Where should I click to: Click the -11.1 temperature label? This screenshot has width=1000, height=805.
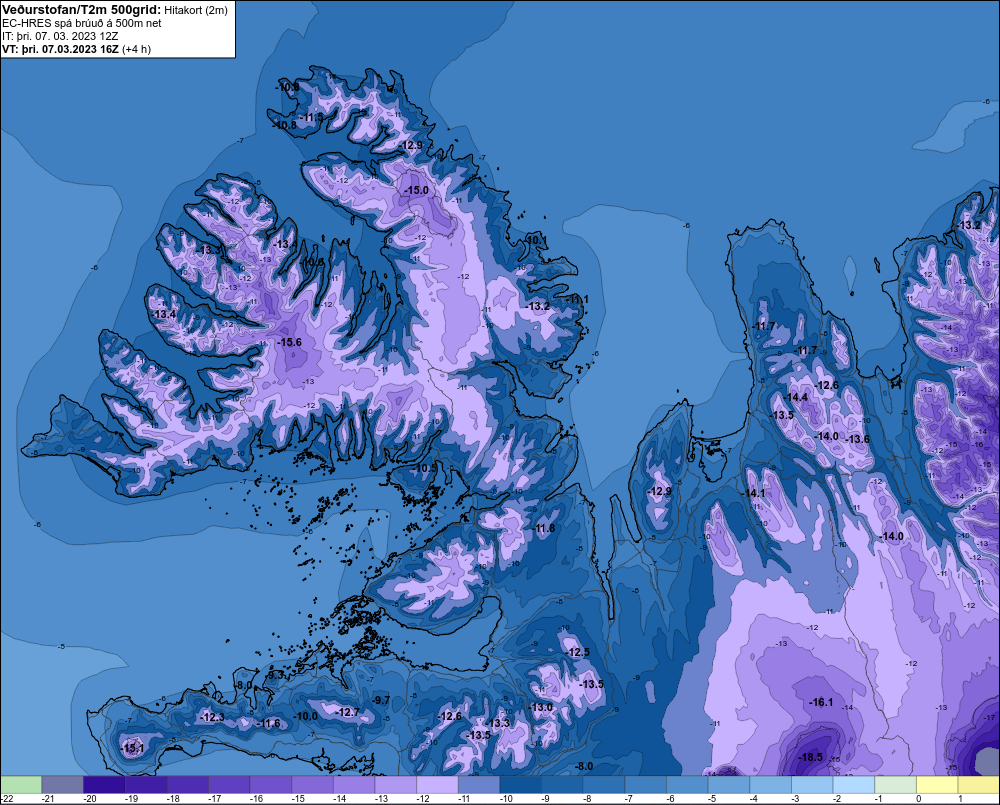coord(578,299)
